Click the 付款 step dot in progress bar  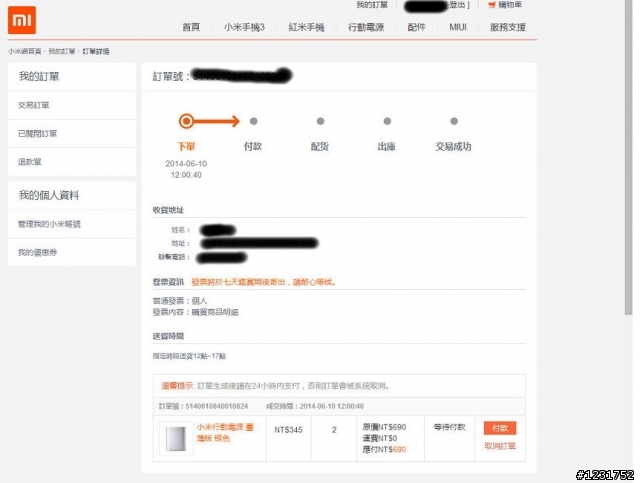(x=253, y=121)
